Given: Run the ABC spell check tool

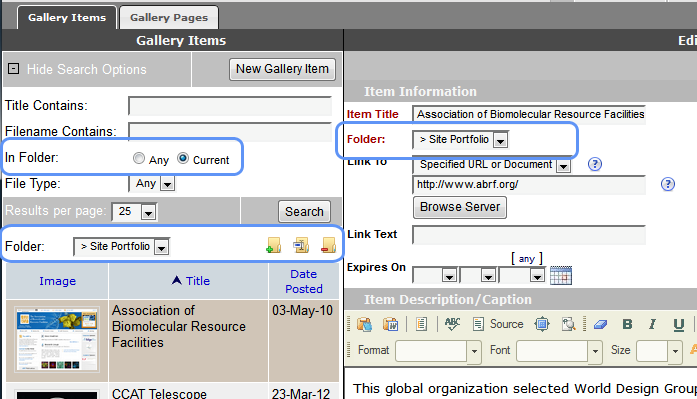Looking at the screenshot, I should (453, 324).
